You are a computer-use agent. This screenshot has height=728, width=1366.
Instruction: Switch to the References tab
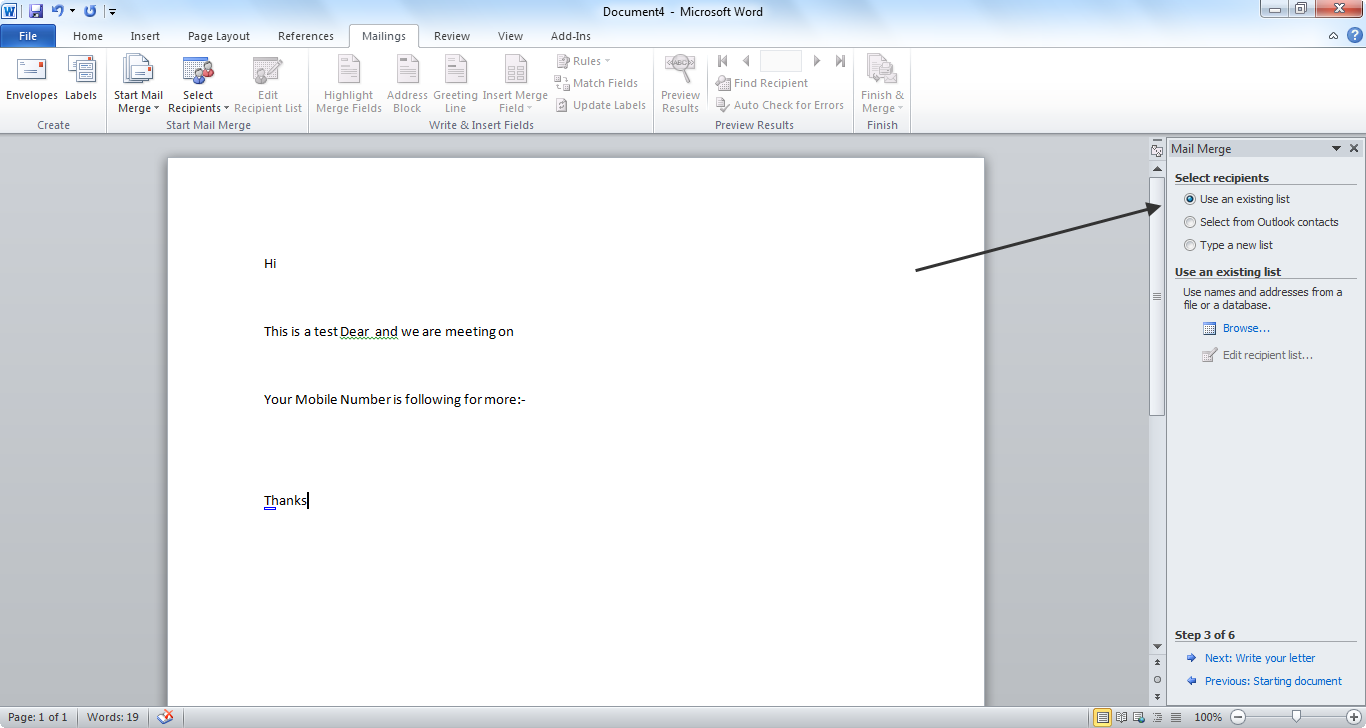(306, 36)
